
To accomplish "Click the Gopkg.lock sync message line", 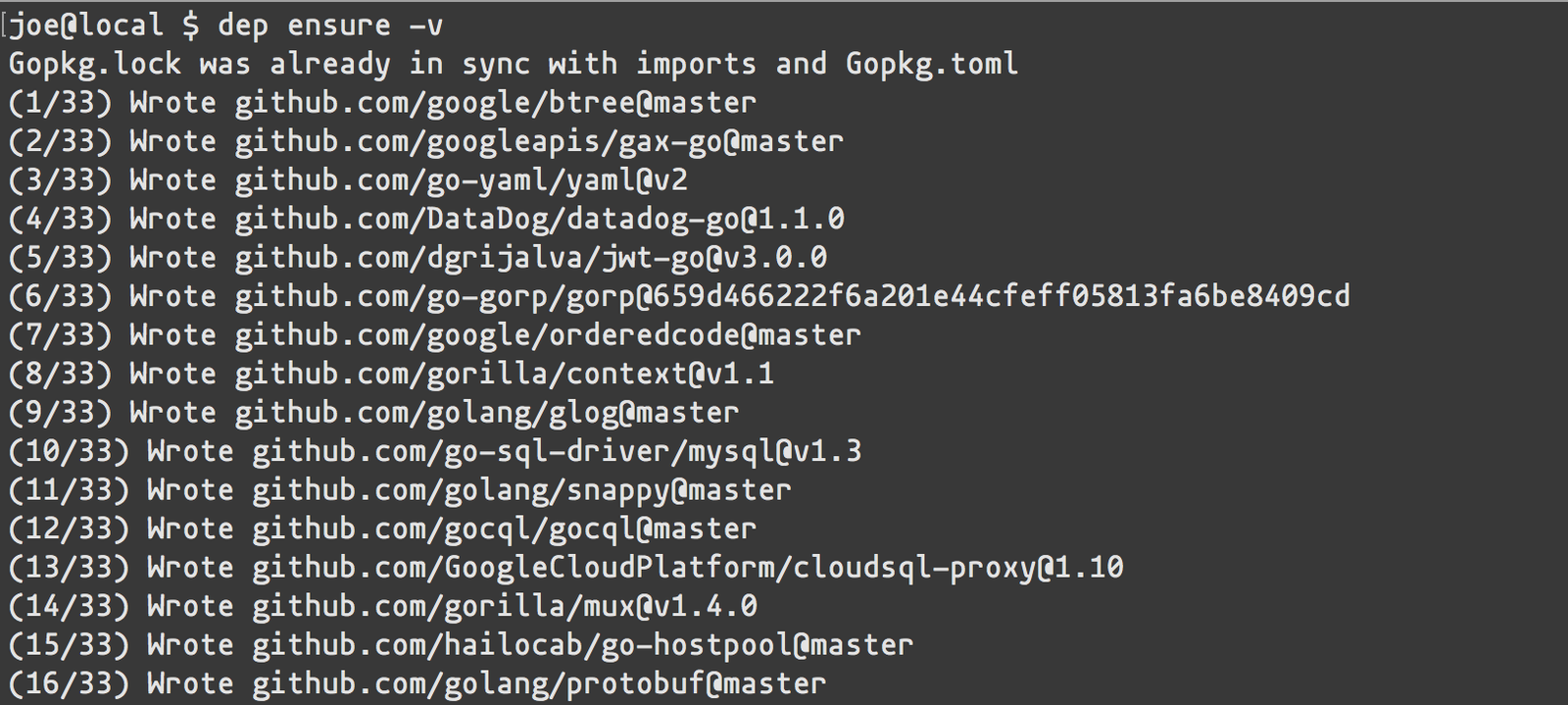I will point(514,65).
